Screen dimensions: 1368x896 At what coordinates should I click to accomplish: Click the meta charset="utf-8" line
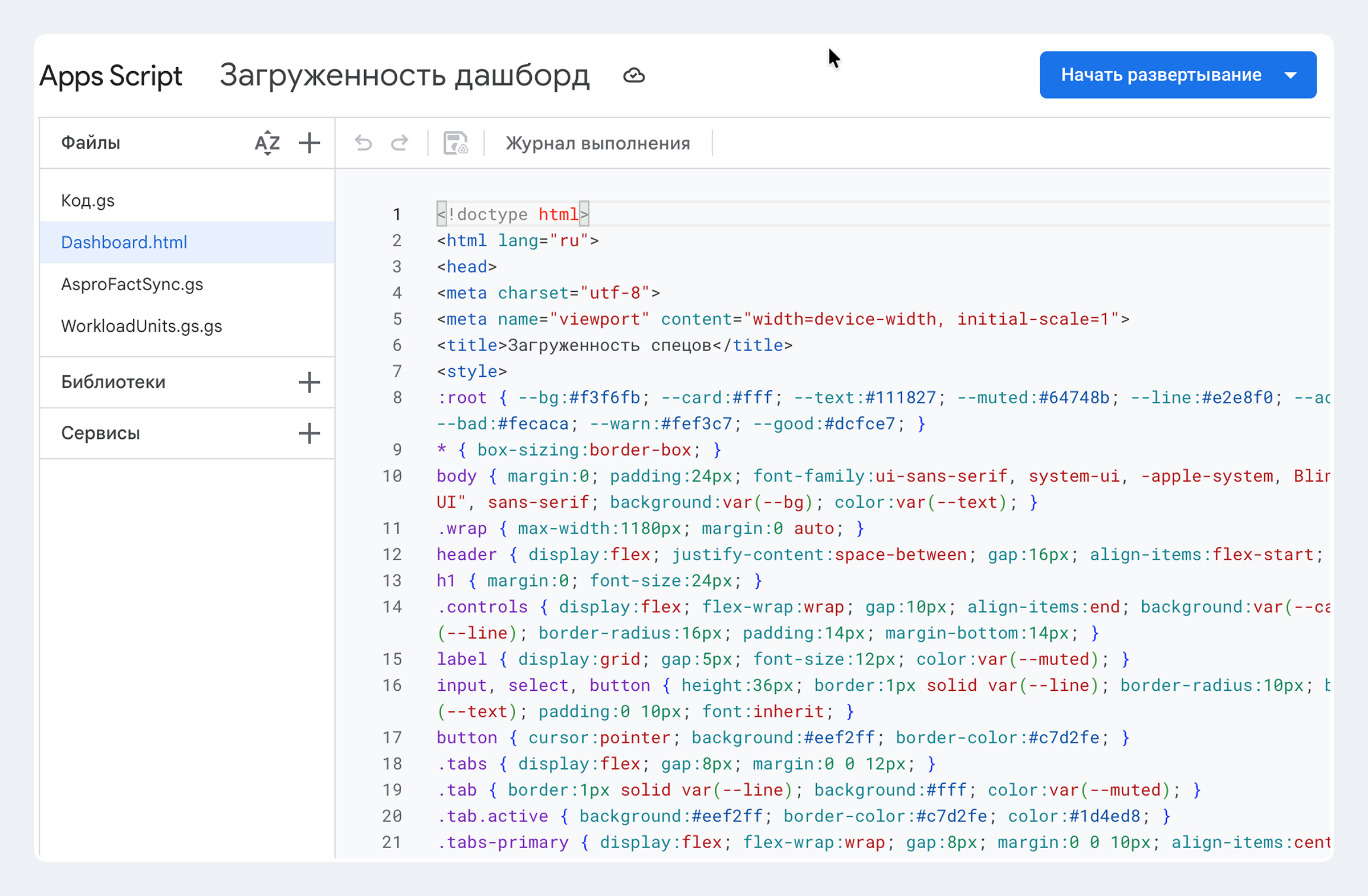tap(548, 293)
